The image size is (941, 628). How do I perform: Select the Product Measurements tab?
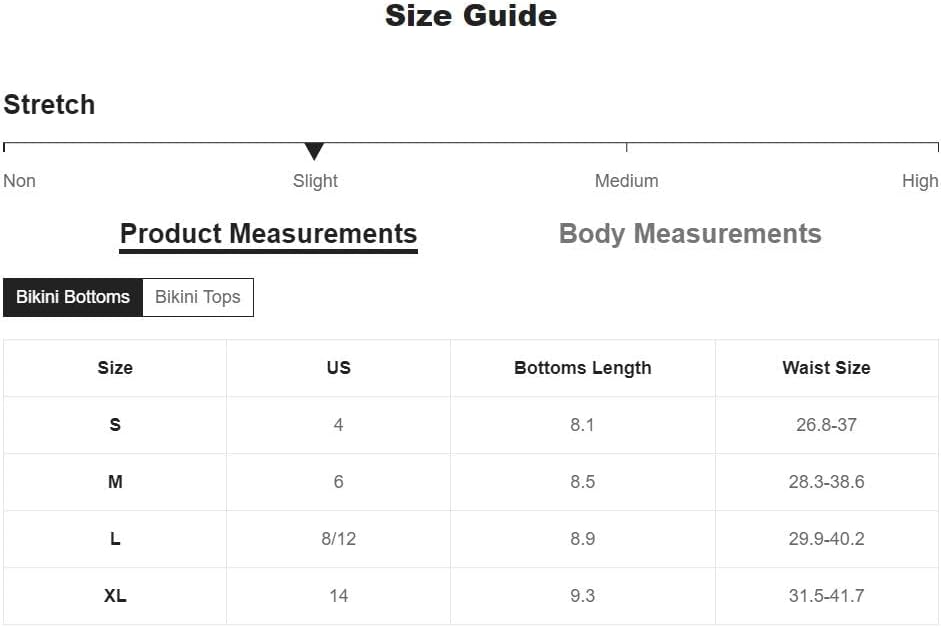coord(268,235)
